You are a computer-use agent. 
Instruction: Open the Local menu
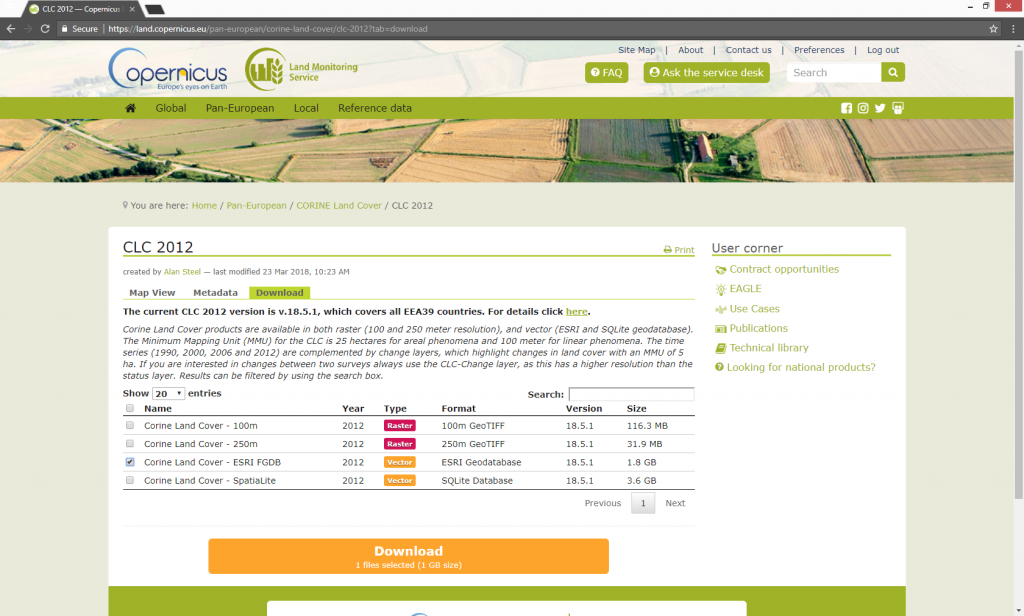pos(306,108)
